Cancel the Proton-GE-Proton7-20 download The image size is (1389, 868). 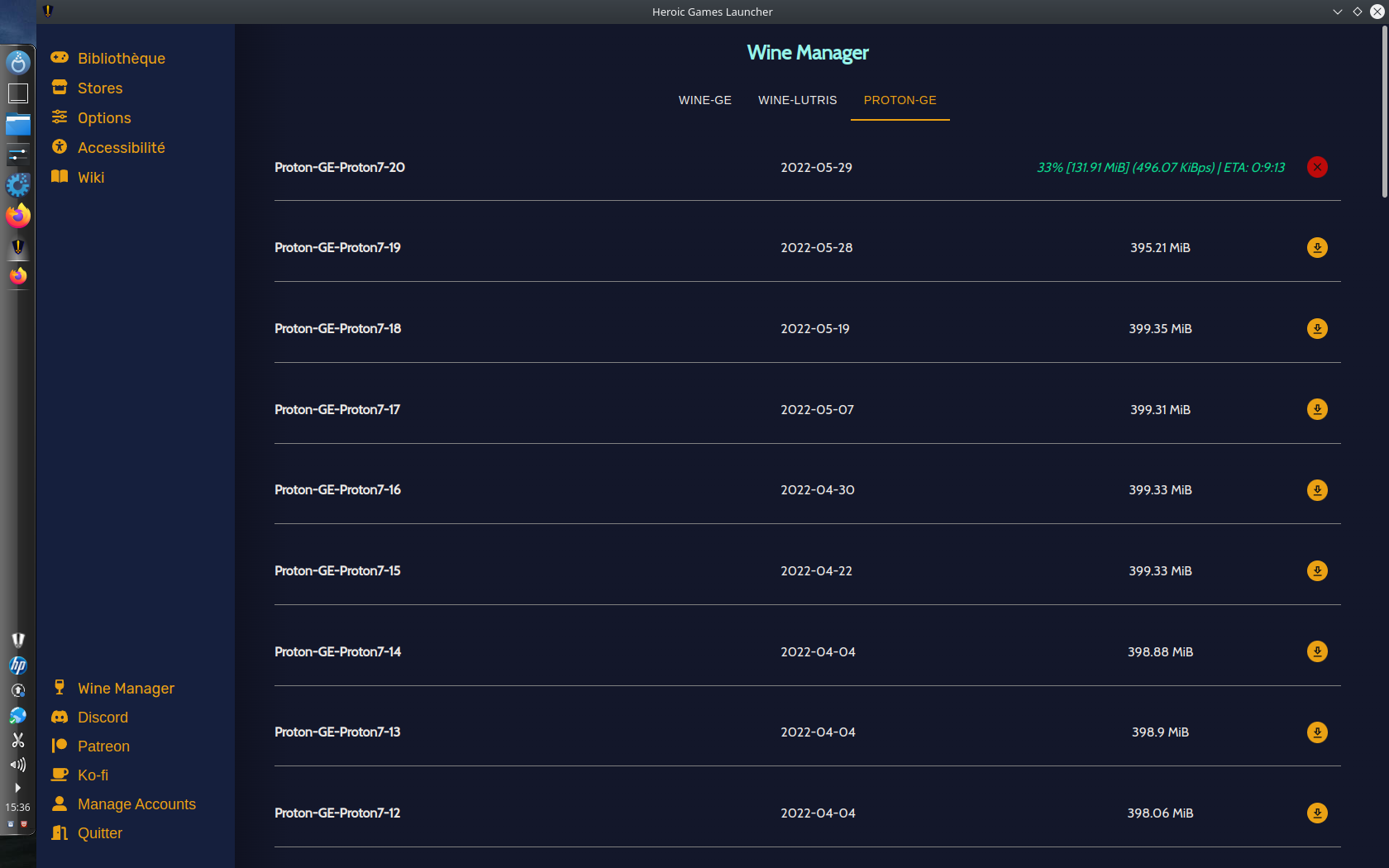1317,167
